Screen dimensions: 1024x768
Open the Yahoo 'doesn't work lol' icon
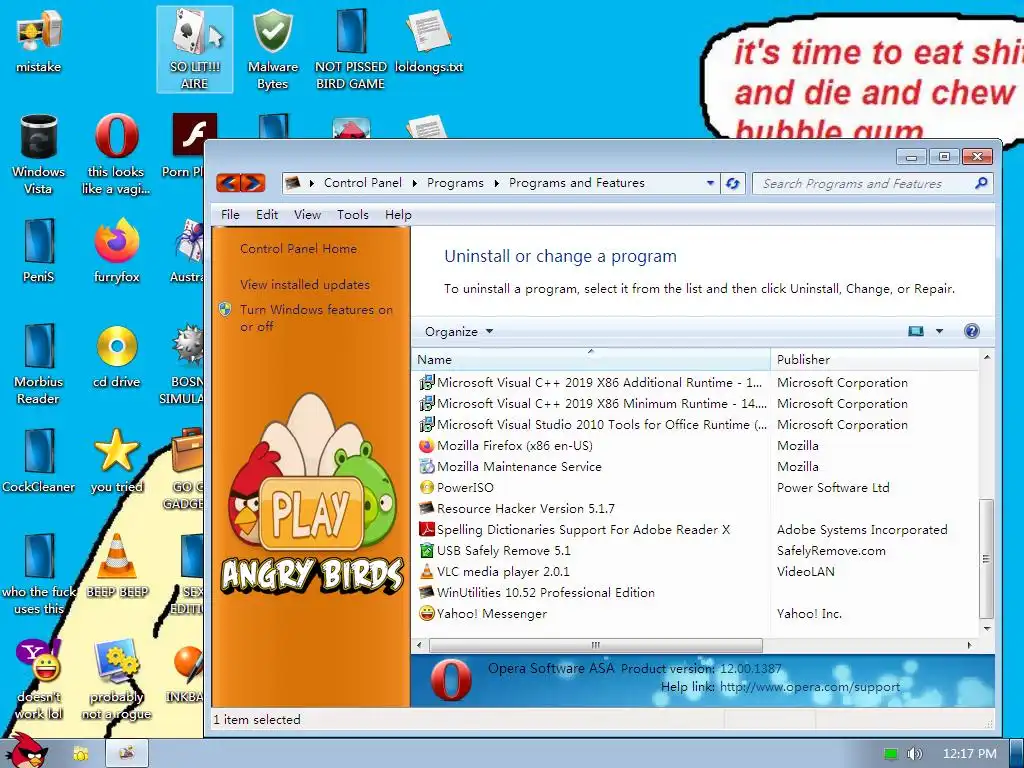[x=39, y=680]
